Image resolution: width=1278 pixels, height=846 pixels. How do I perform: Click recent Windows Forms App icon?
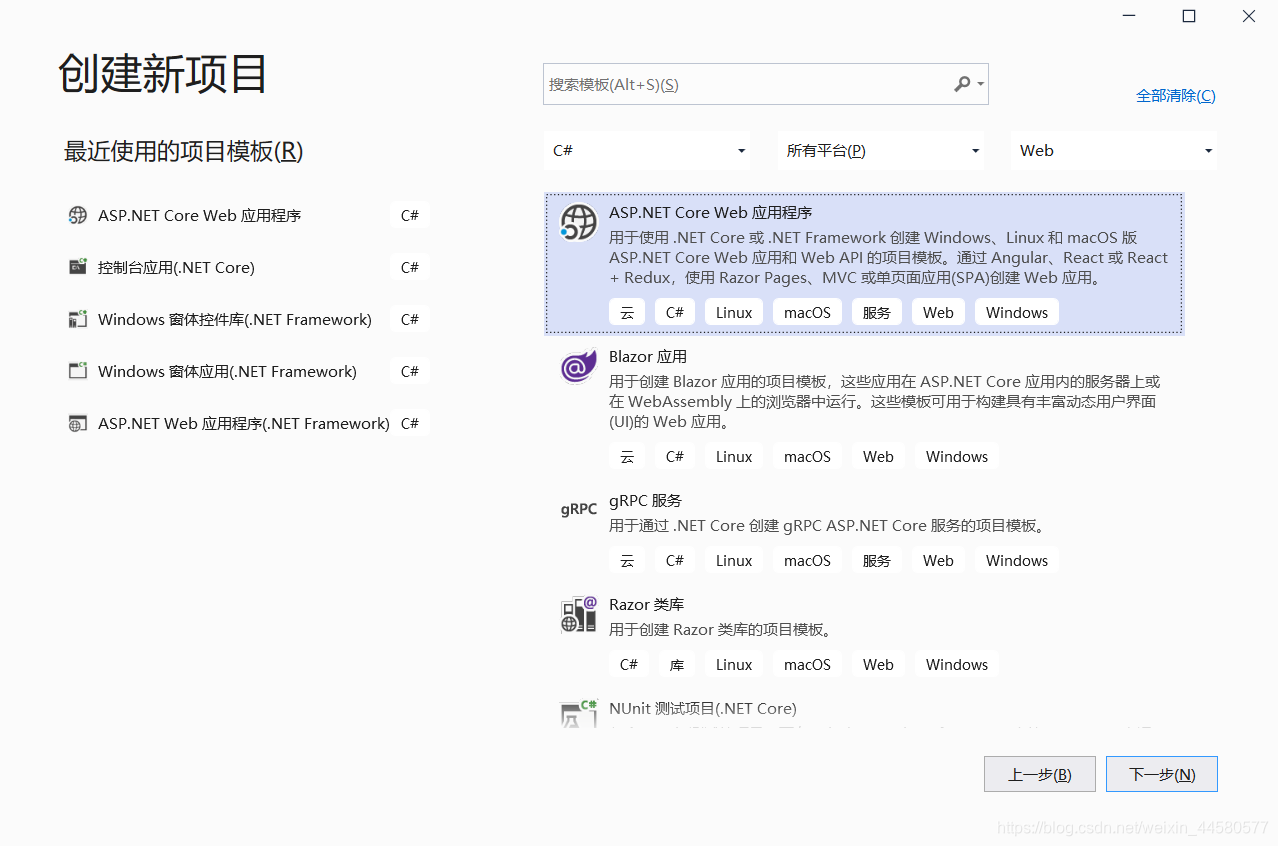pos(78,371)
